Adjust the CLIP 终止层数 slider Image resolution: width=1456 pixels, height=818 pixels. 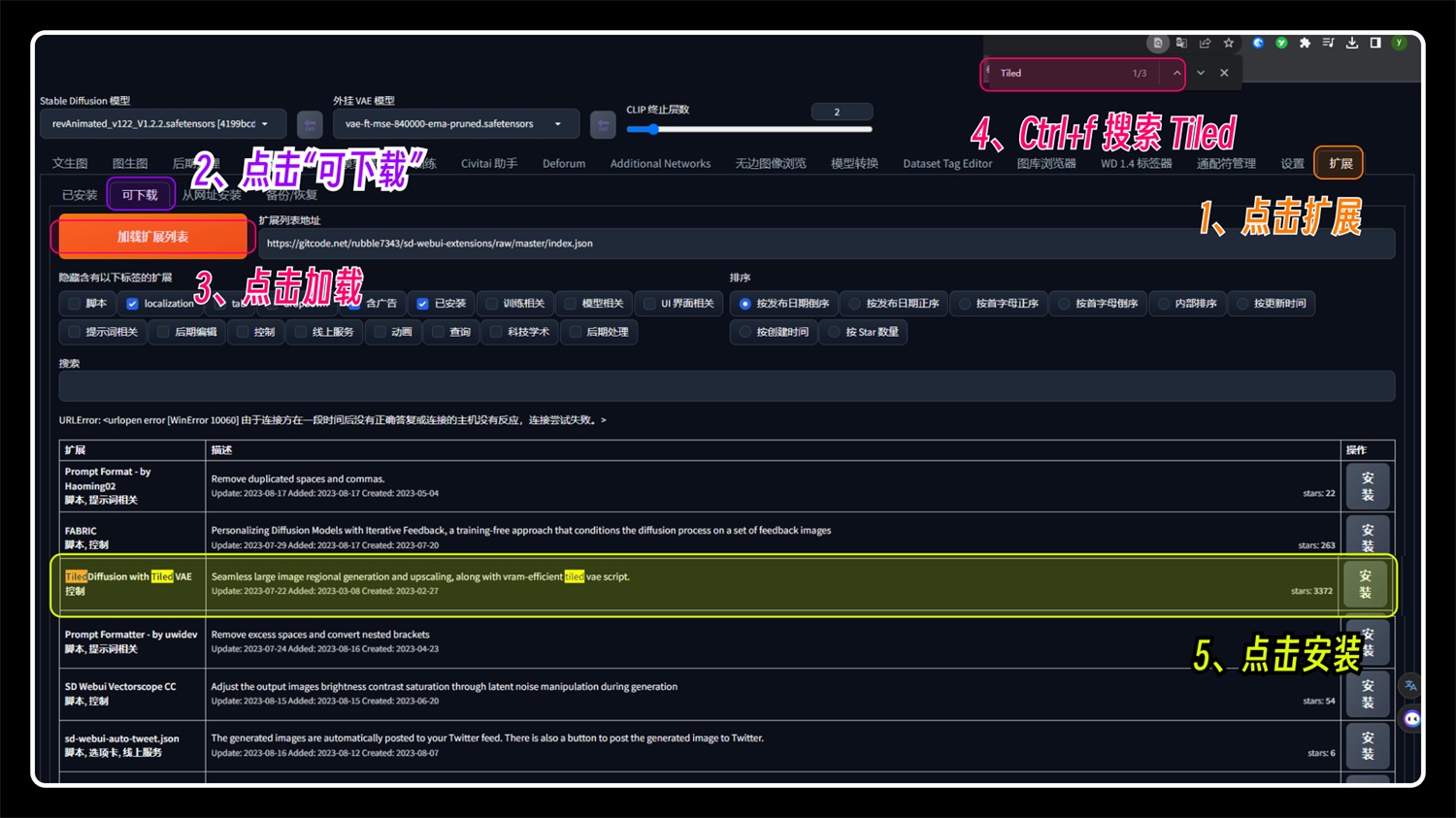(749, 129)
